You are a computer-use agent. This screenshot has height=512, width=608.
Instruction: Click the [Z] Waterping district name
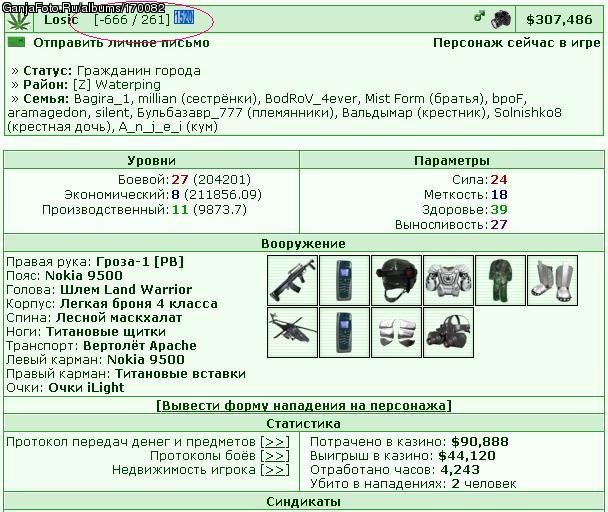pos(117,85)
